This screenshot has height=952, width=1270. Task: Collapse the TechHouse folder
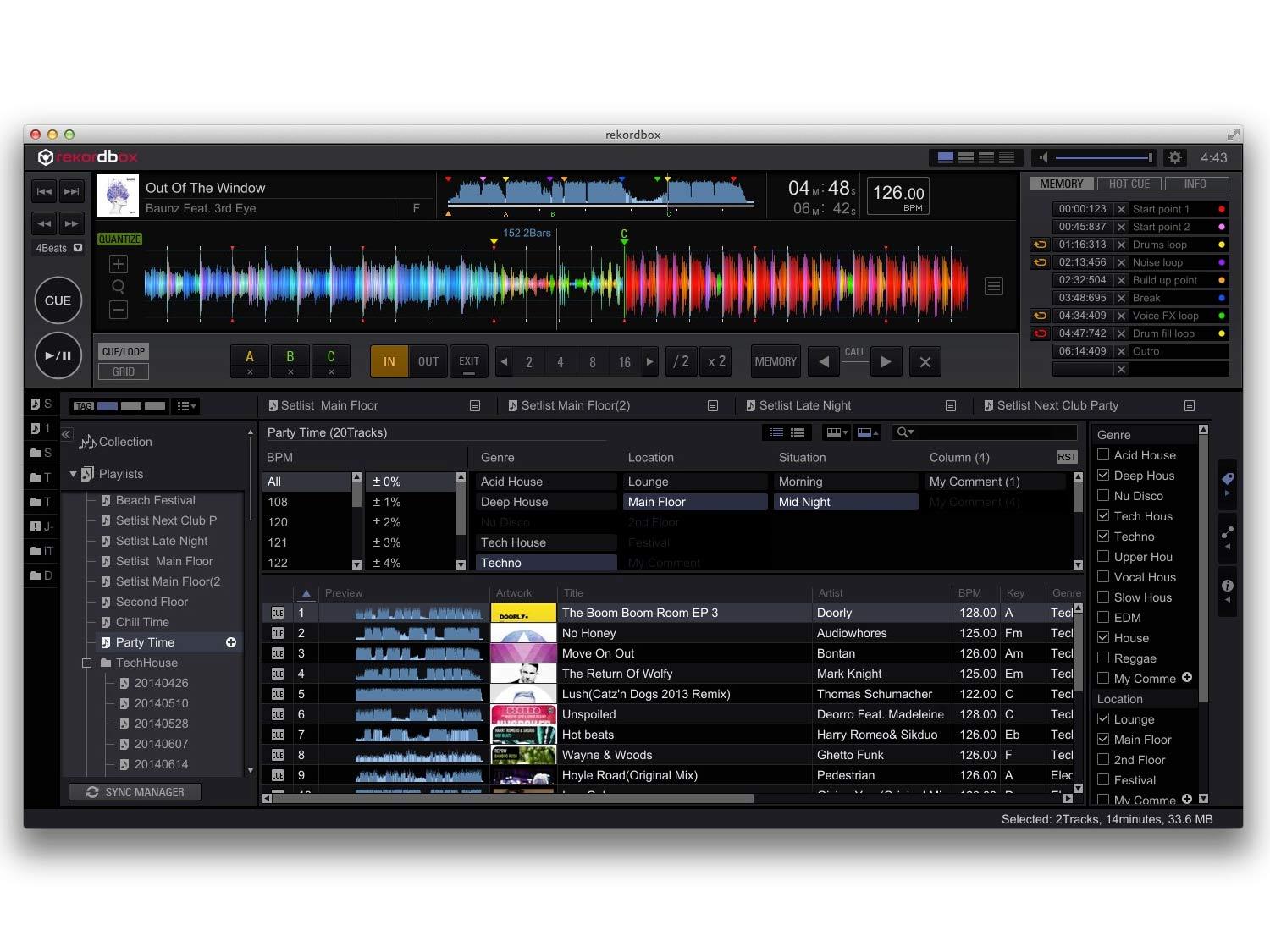pyautogui.click(x=86, y=663)
